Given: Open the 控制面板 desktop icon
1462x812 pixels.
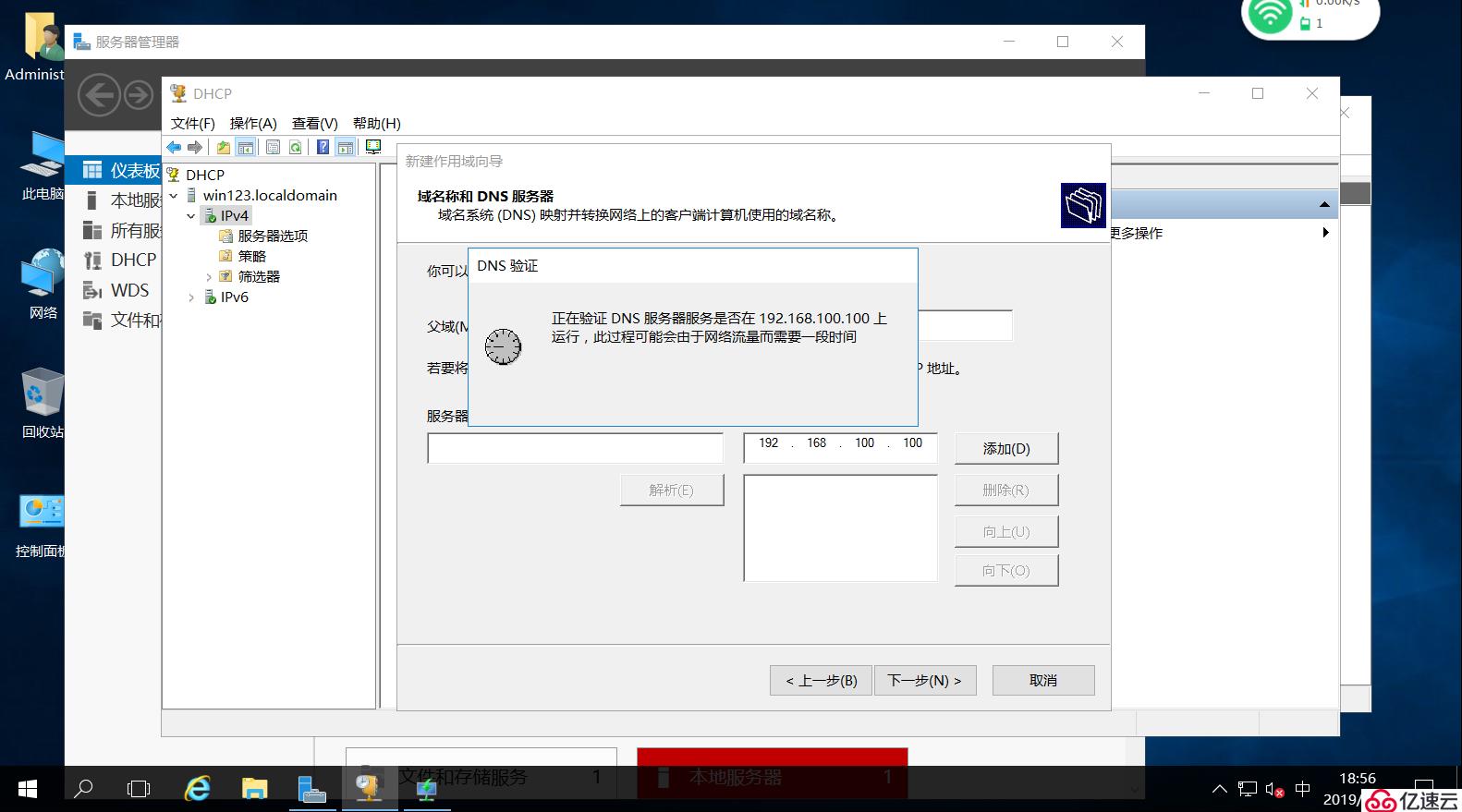Looking at the screenshot, I should [x=41, y=525].
